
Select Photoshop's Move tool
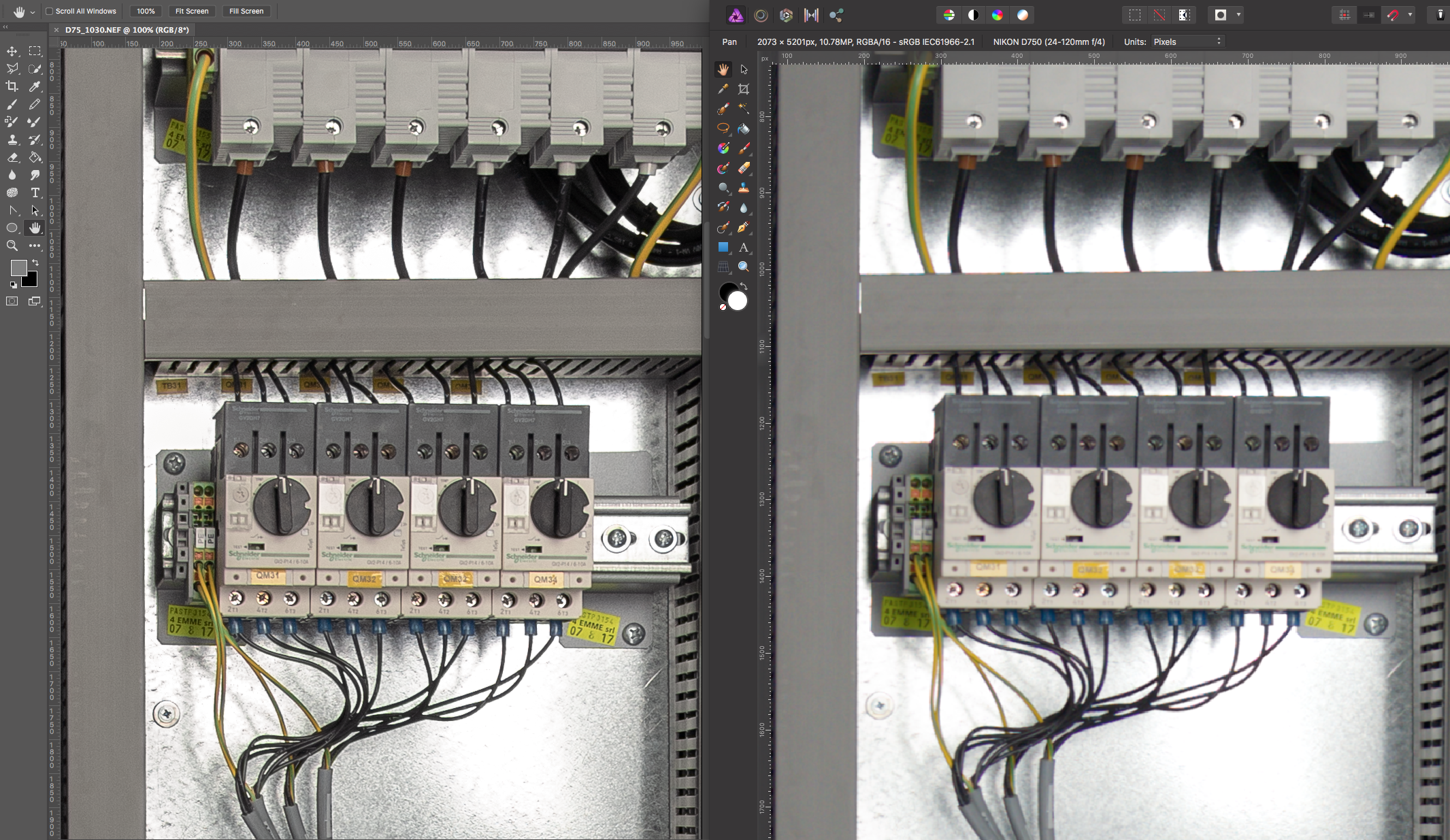point(12,51)
